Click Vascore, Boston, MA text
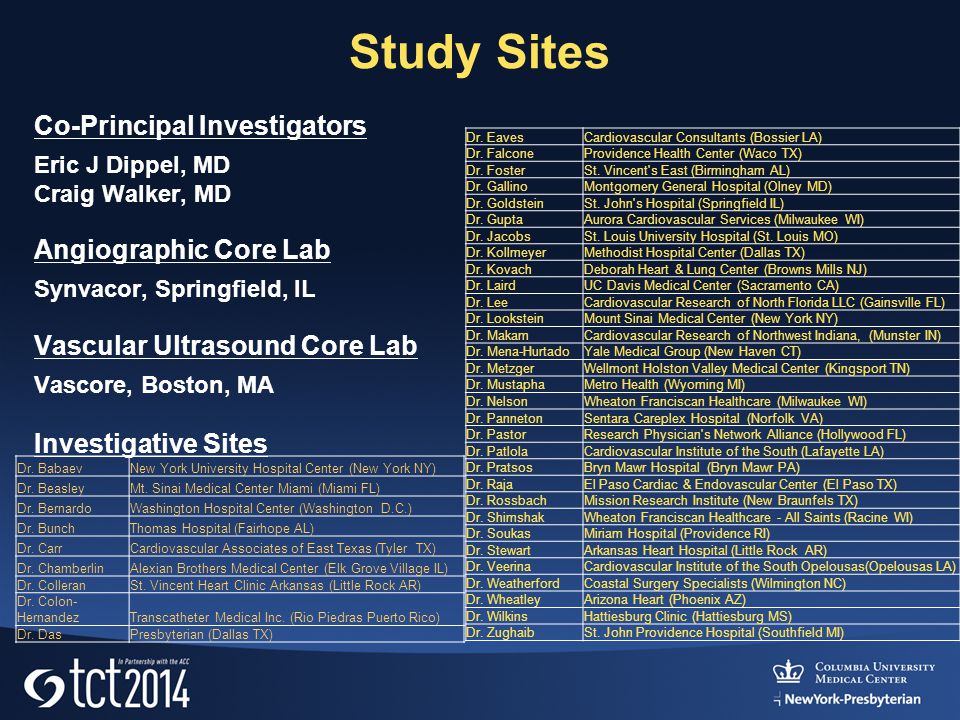 154,385
